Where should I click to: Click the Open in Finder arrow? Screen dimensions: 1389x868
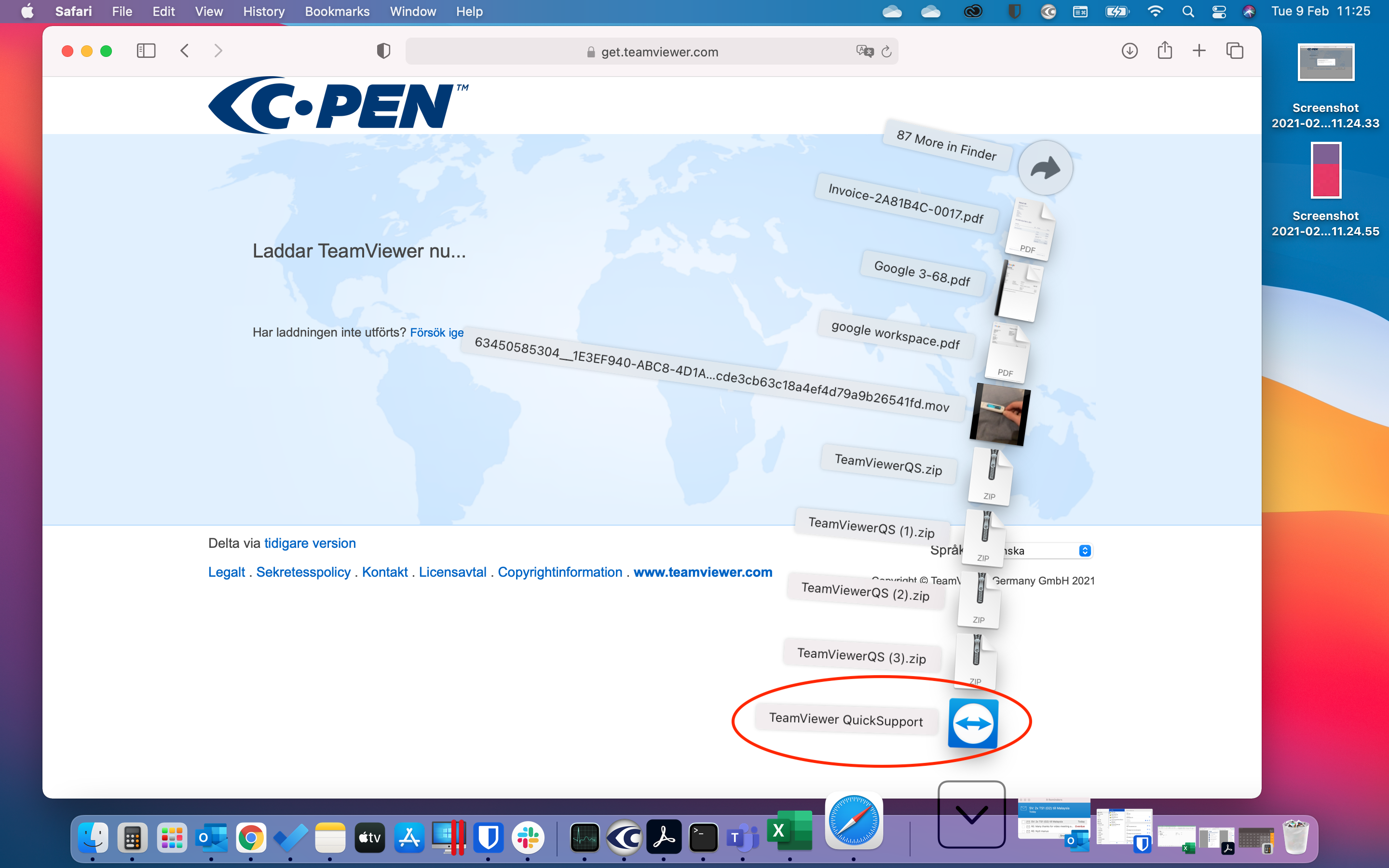click(1045, 168)
